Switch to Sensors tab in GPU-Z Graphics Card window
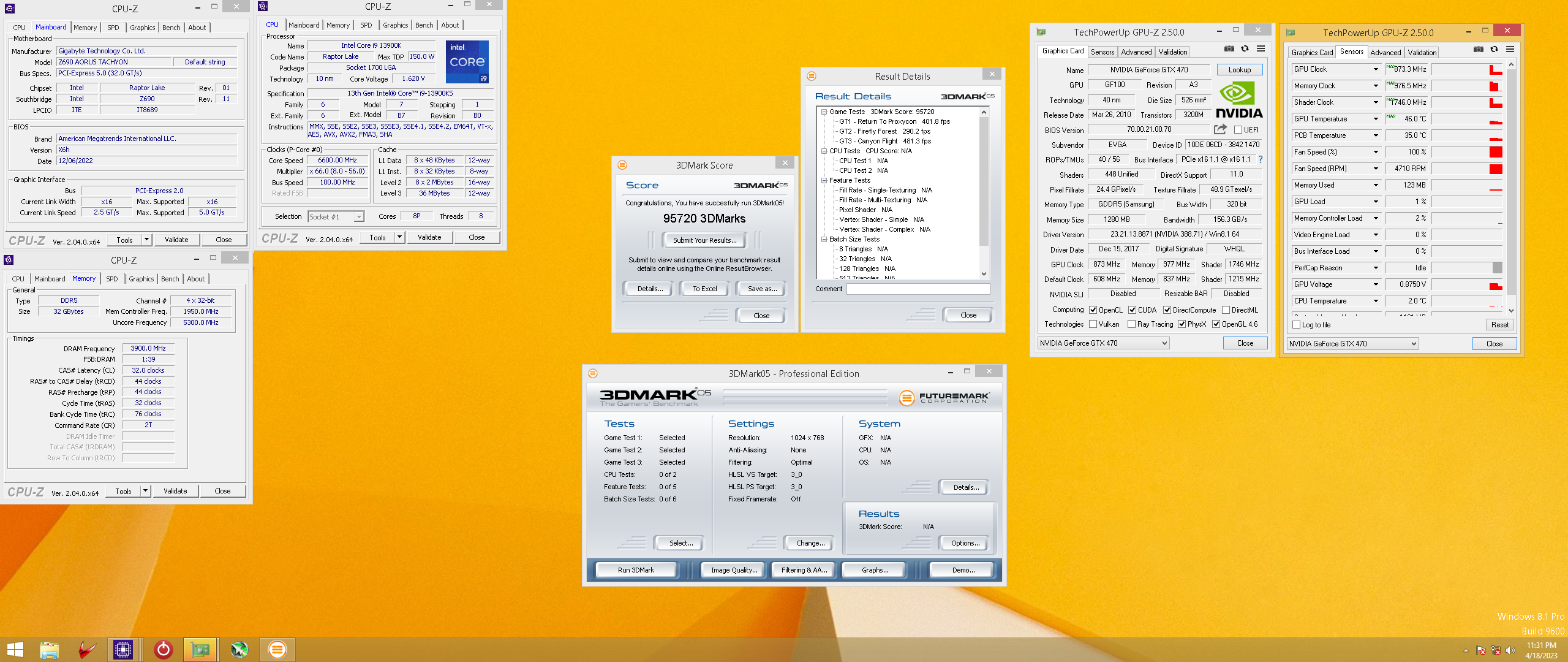This screenshot has height=662, width=1568. pos(1102,52)
